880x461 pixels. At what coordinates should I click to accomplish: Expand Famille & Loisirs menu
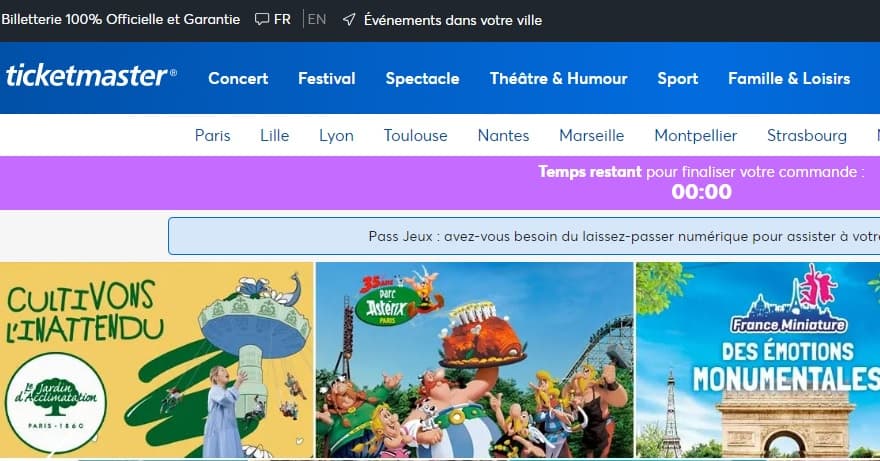[x=789, y=78]
